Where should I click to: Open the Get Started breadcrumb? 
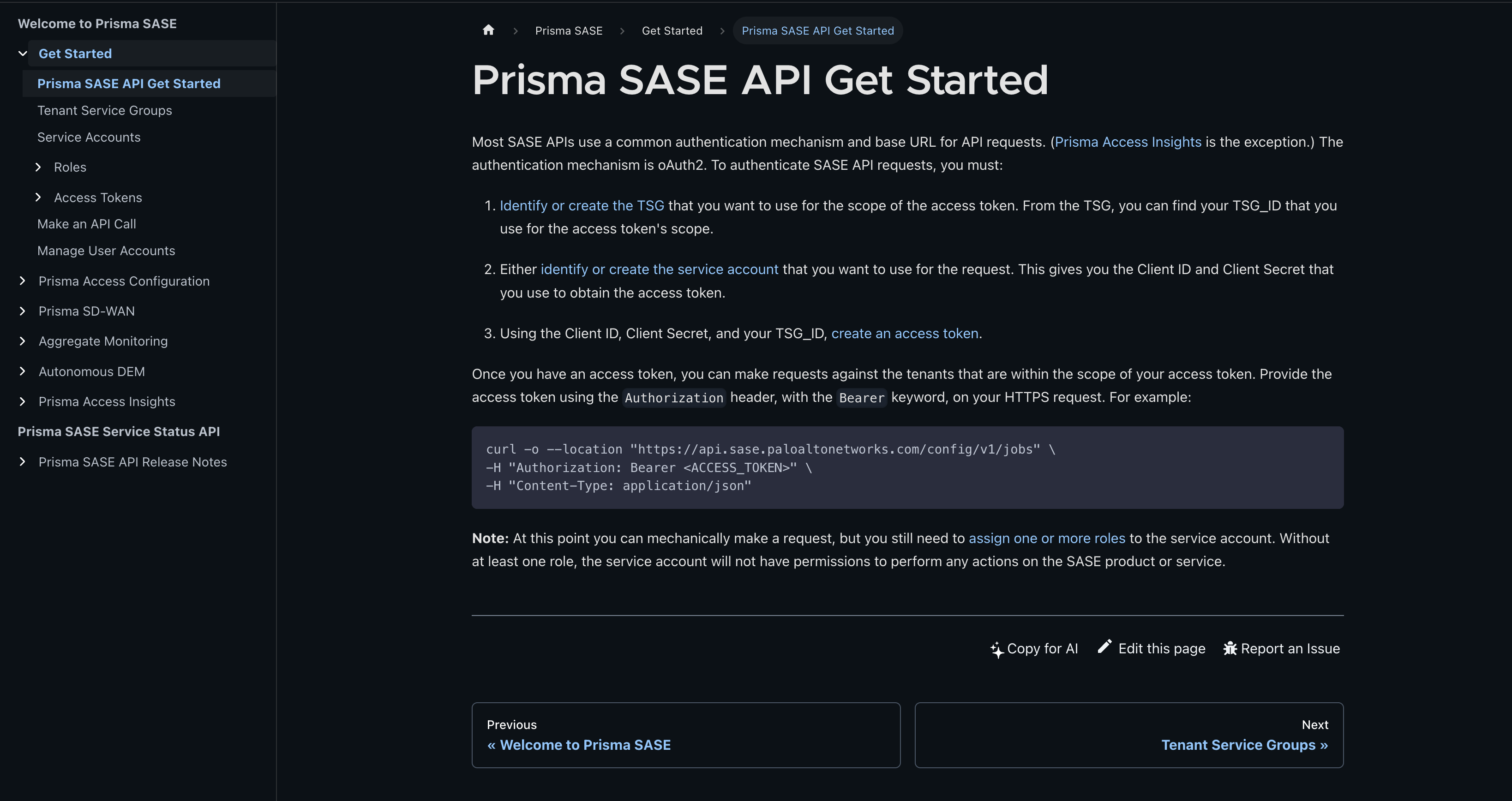(x=672, y=30)
